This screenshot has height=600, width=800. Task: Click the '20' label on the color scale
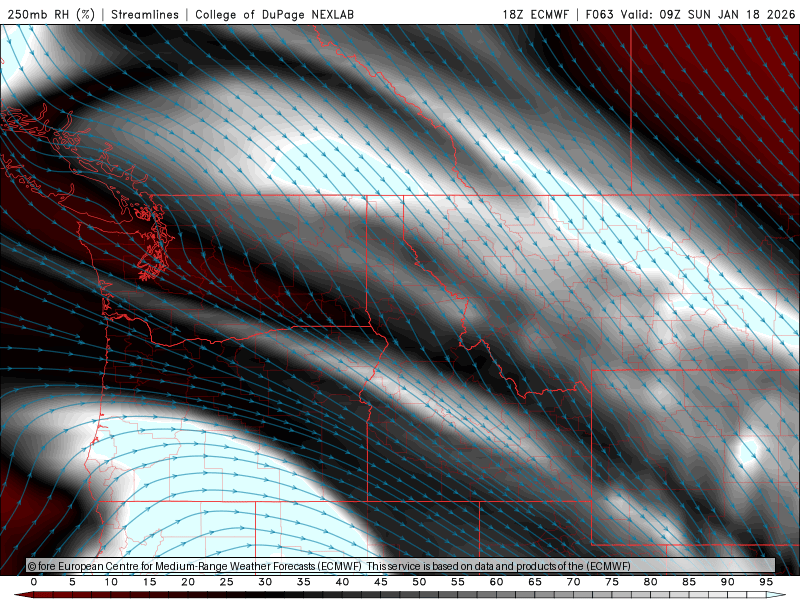click(x=188, y=582)
